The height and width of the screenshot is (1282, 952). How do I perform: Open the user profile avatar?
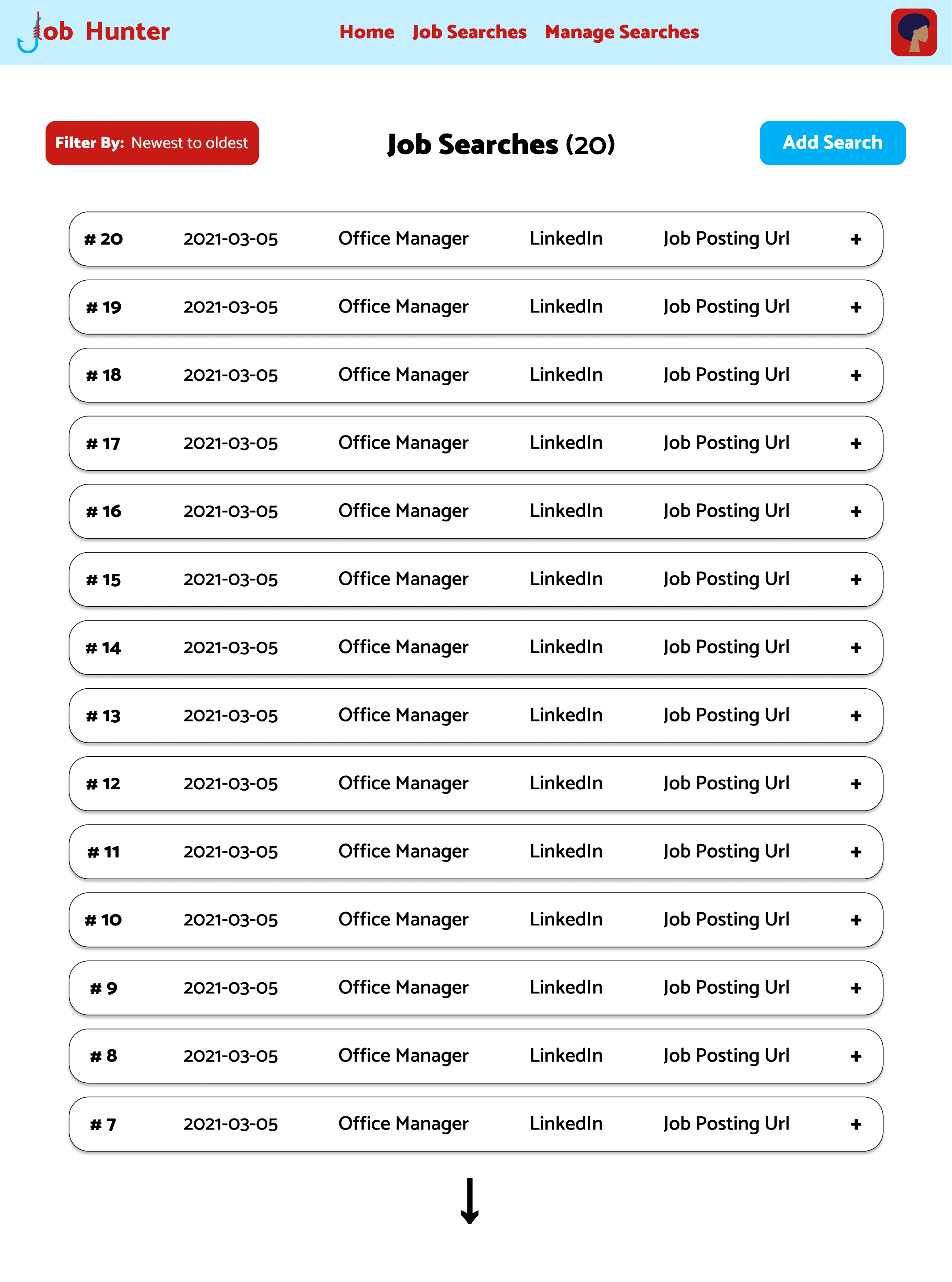click(x=913, y=32)
